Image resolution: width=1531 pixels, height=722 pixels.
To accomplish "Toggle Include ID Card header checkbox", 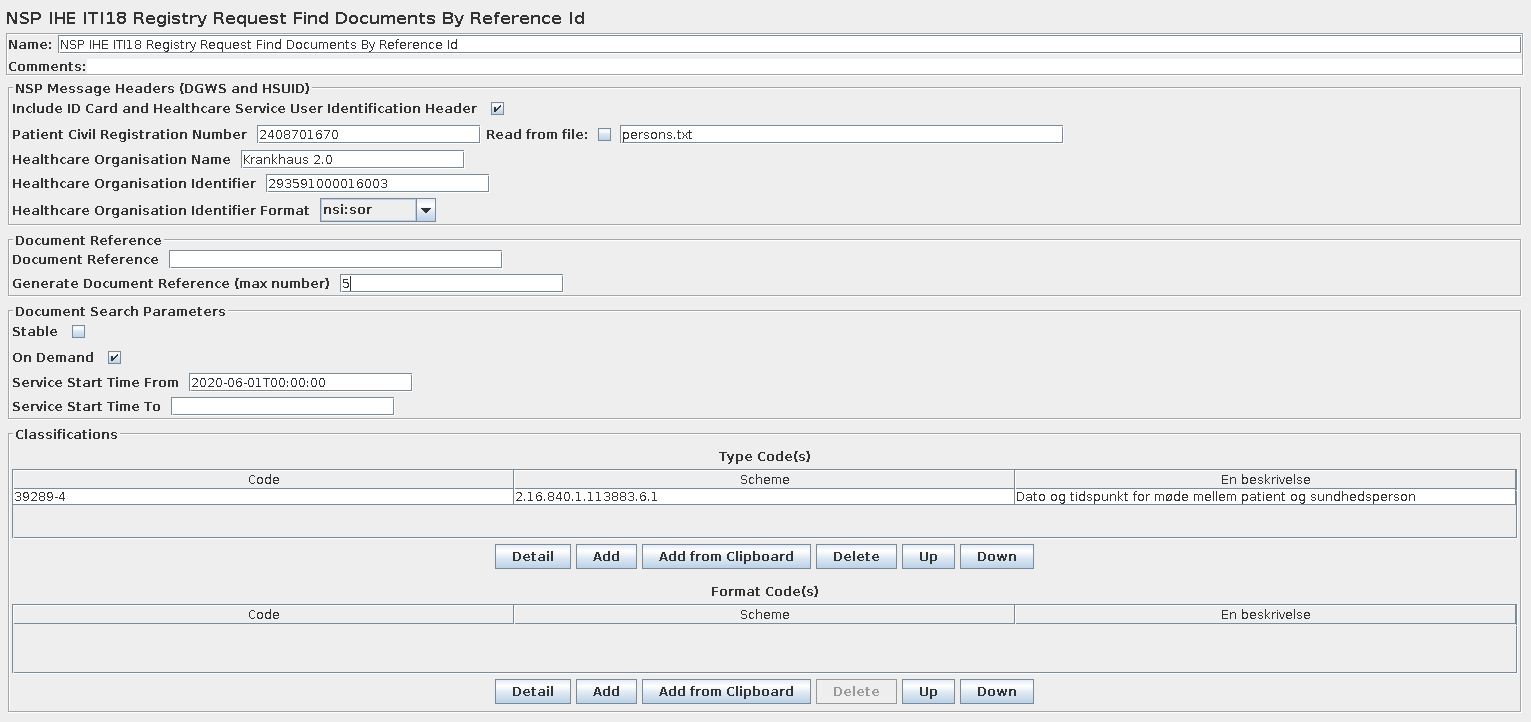I will point(497,109).
